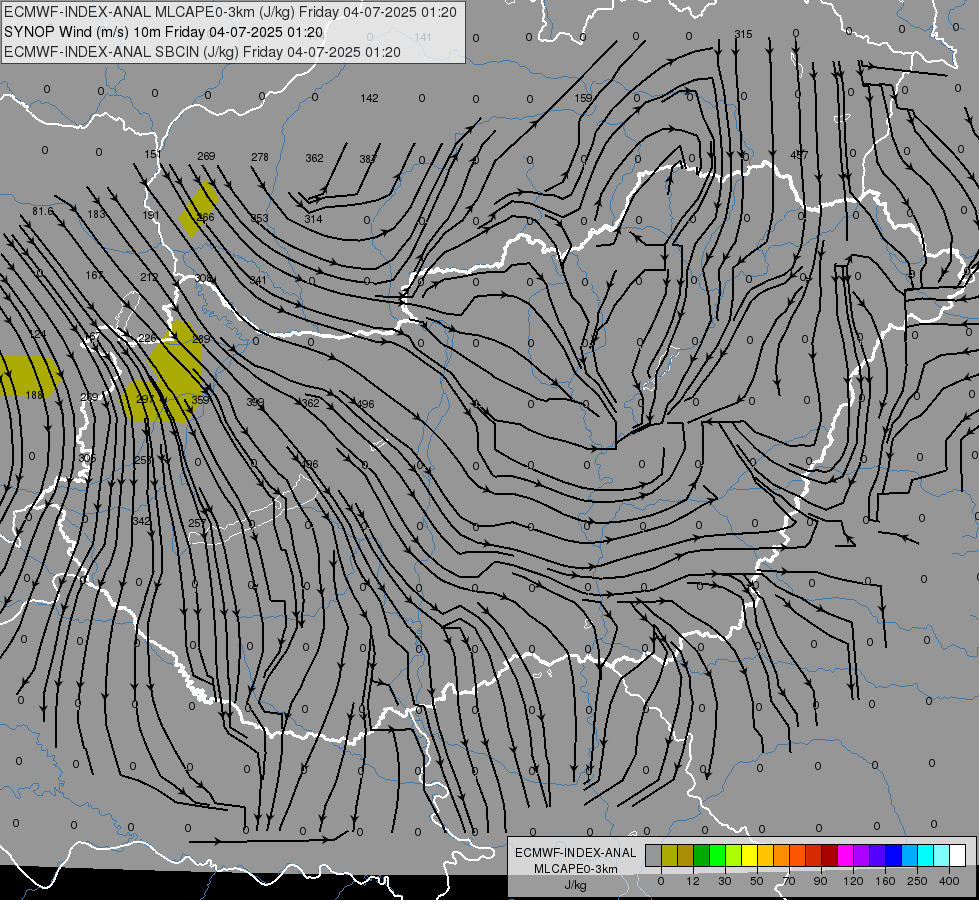Click the map value '342'

click(142, 521)
